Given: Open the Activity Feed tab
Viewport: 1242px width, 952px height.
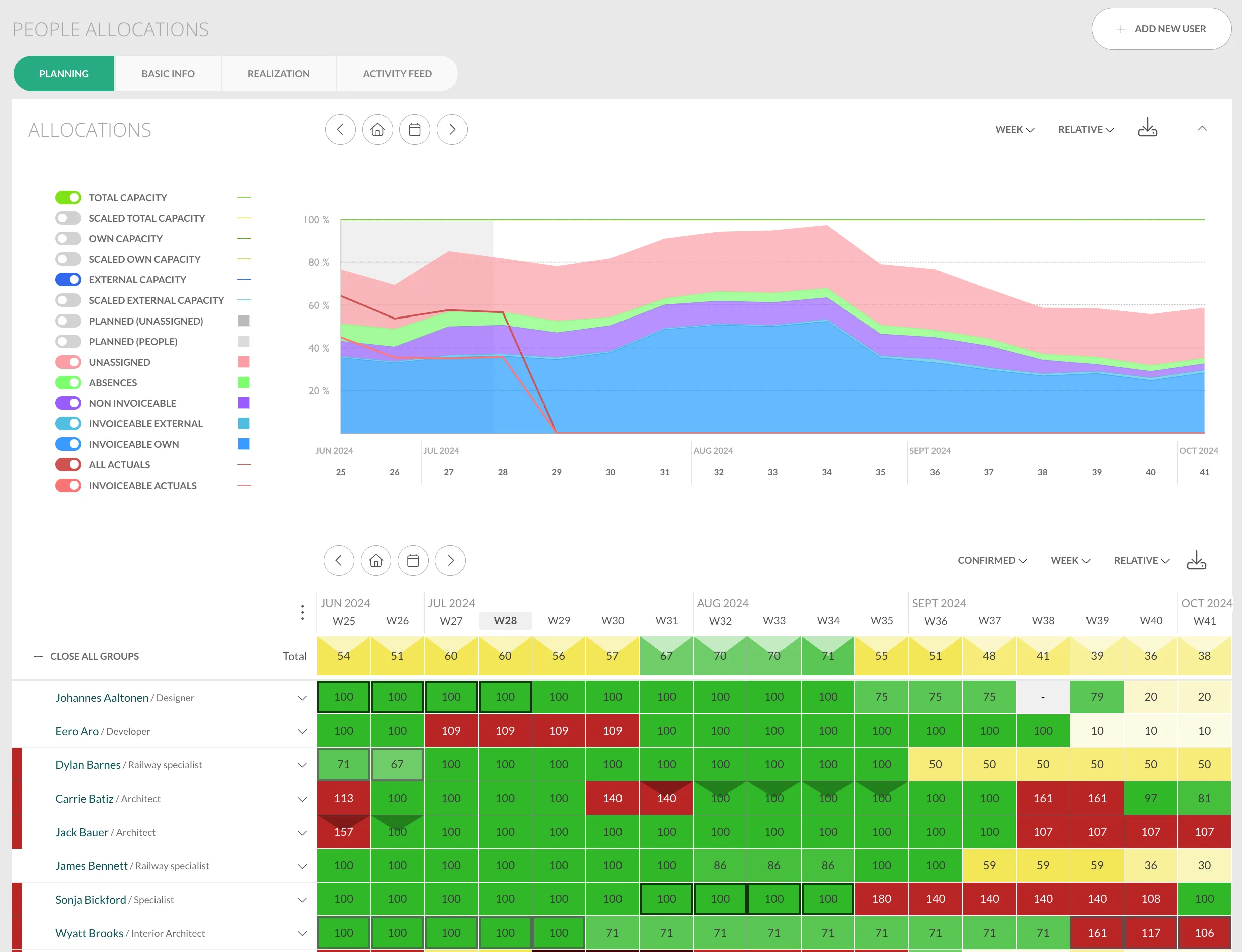Looking at the screenshot, I should tap(397, 74).
